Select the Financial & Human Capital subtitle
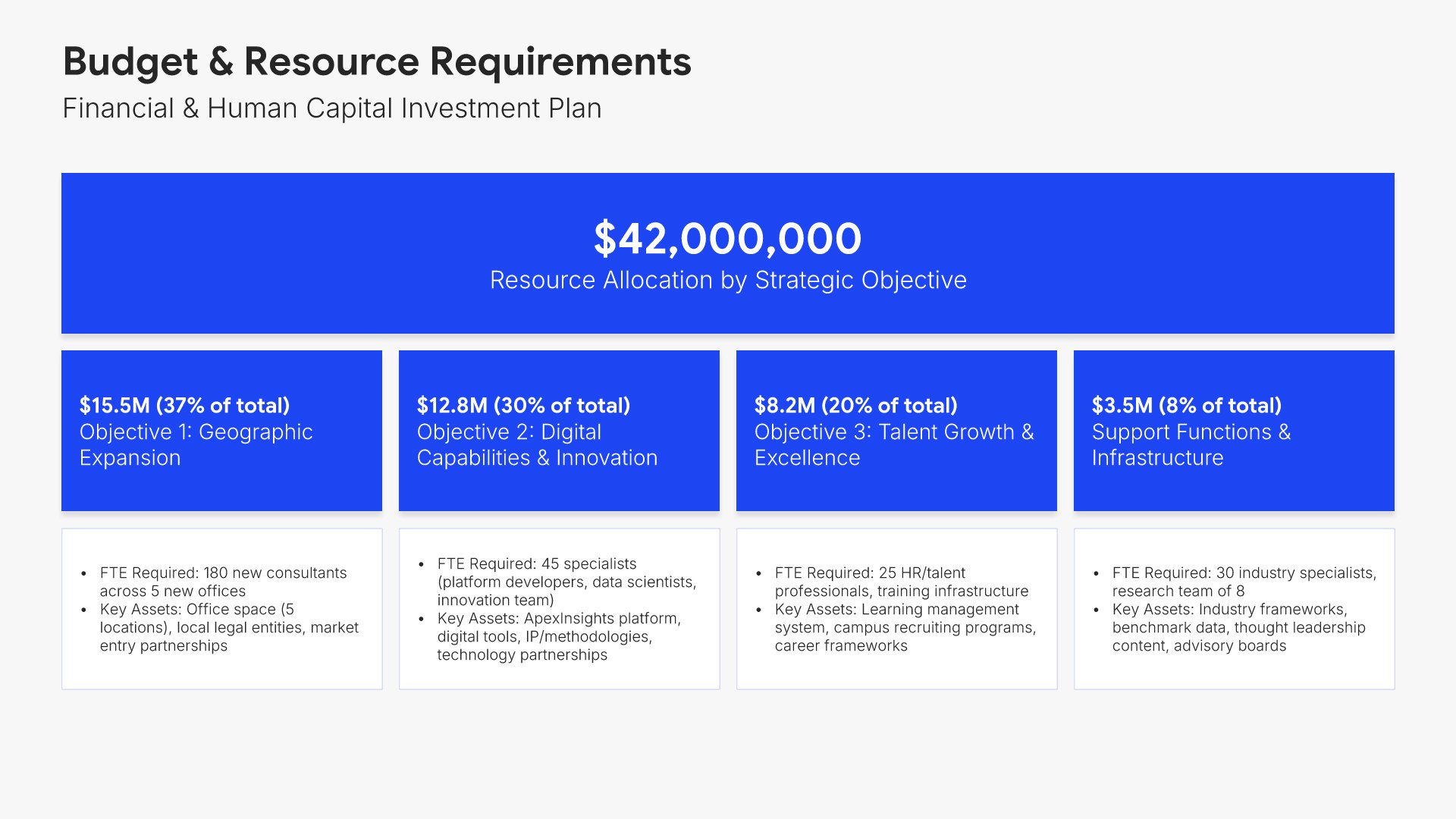Image resolution: width=1456 pixels, height=819 pixels. pos(331,108)
